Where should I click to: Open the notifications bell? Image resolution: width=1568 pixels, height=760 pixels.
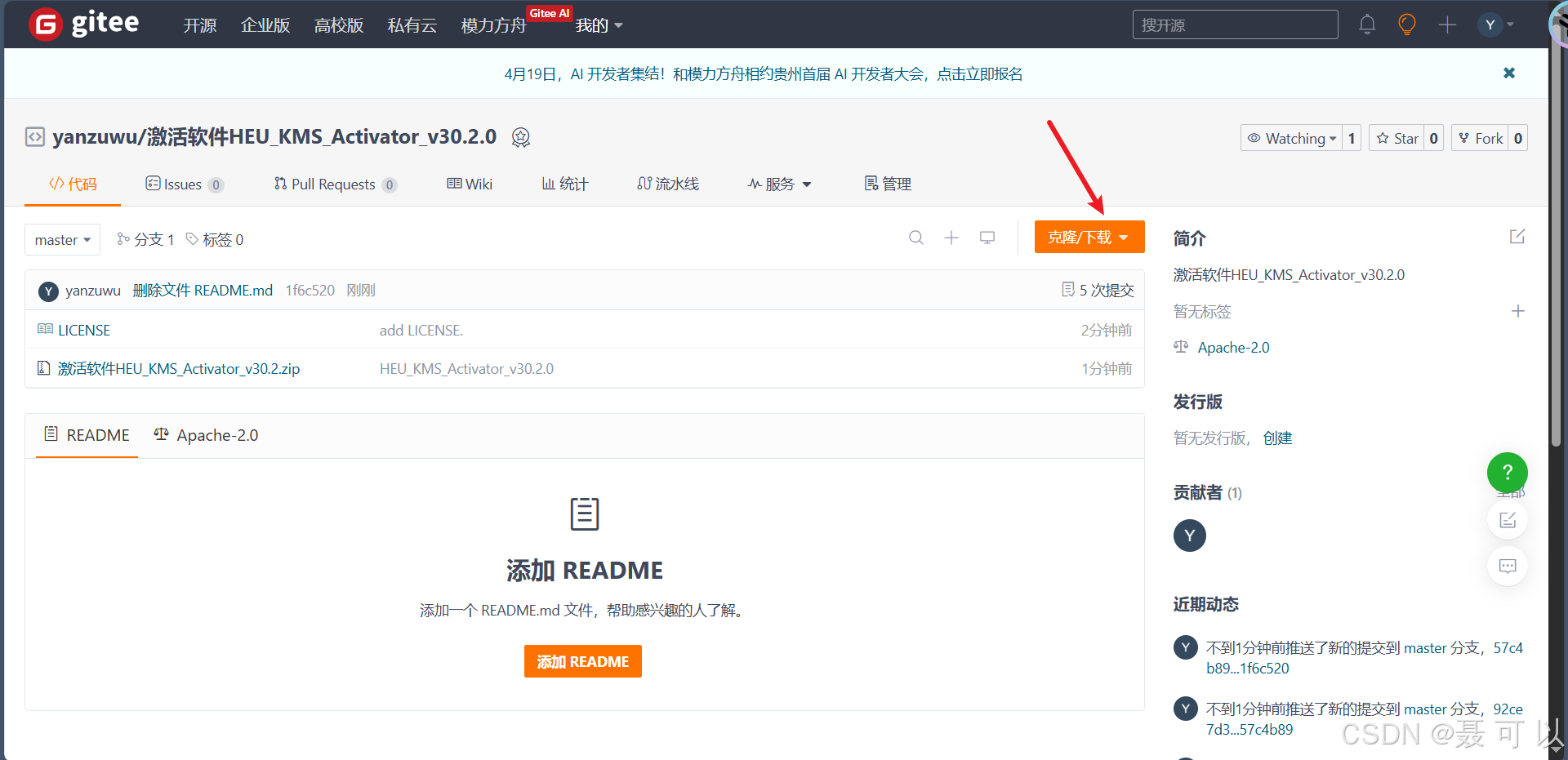[1367, 24]
